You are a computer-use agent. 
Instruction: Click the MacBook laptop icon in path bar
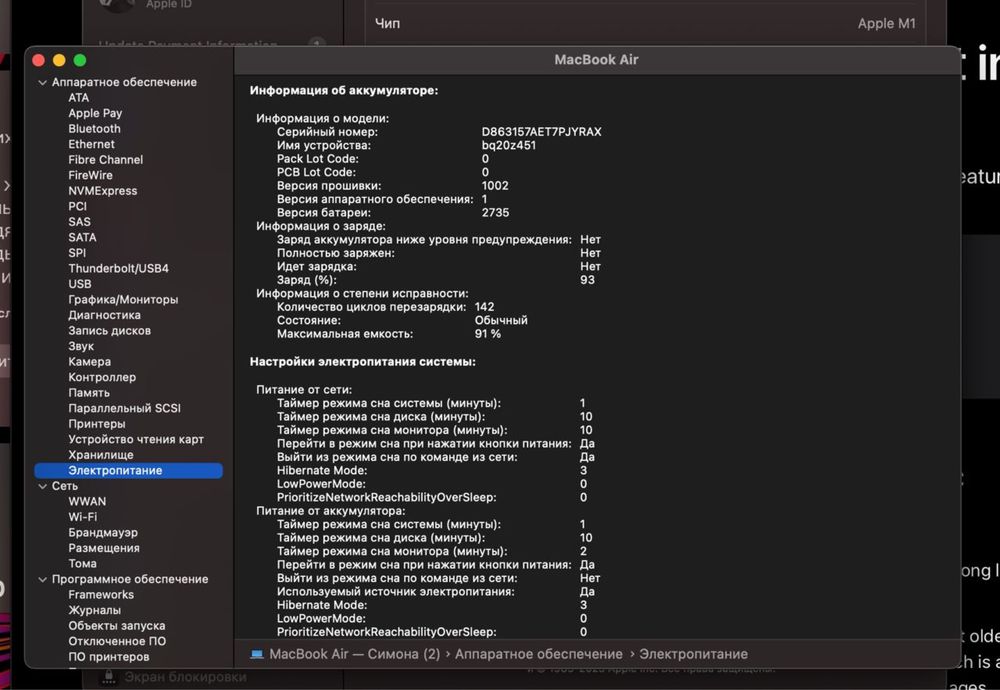pyautogui.click(x=257, y=654)
